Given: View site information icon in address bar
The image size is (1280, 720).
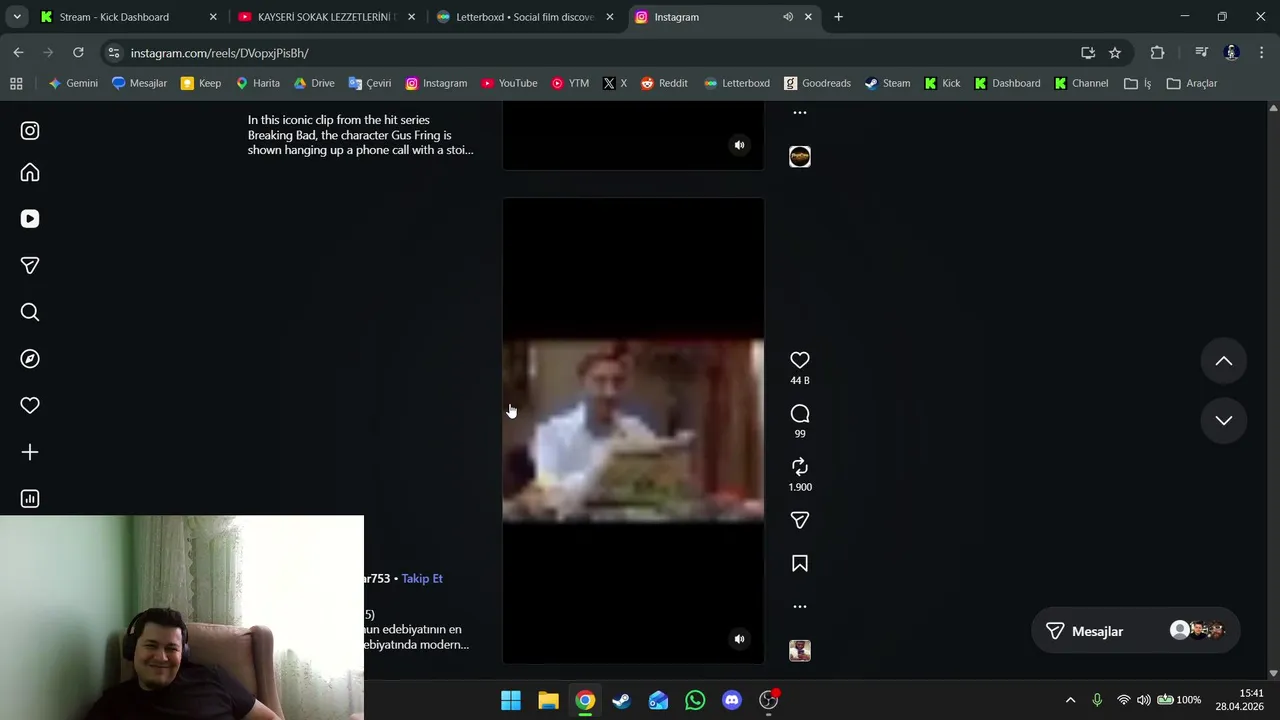Looking at the screenshot, I should 114,53.
